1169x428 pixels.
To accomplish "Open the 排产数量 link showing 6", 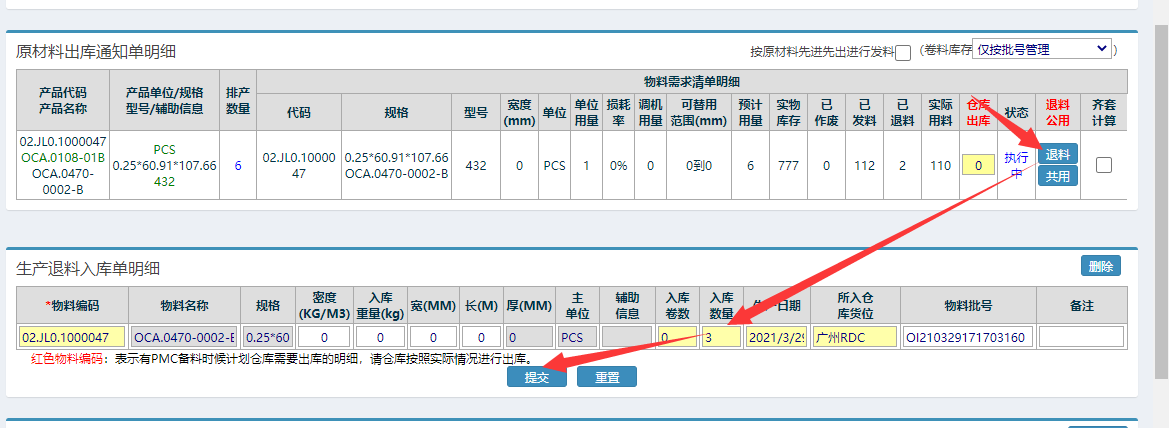I will click(x=238, y=165).
